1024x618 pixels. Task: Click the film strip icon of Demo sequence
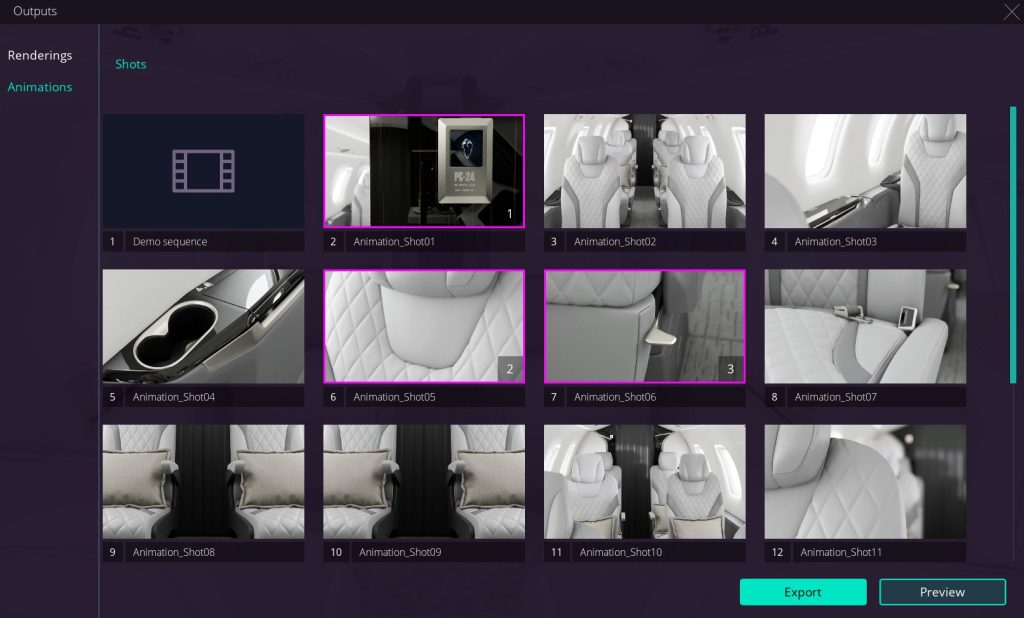(203, 171)
